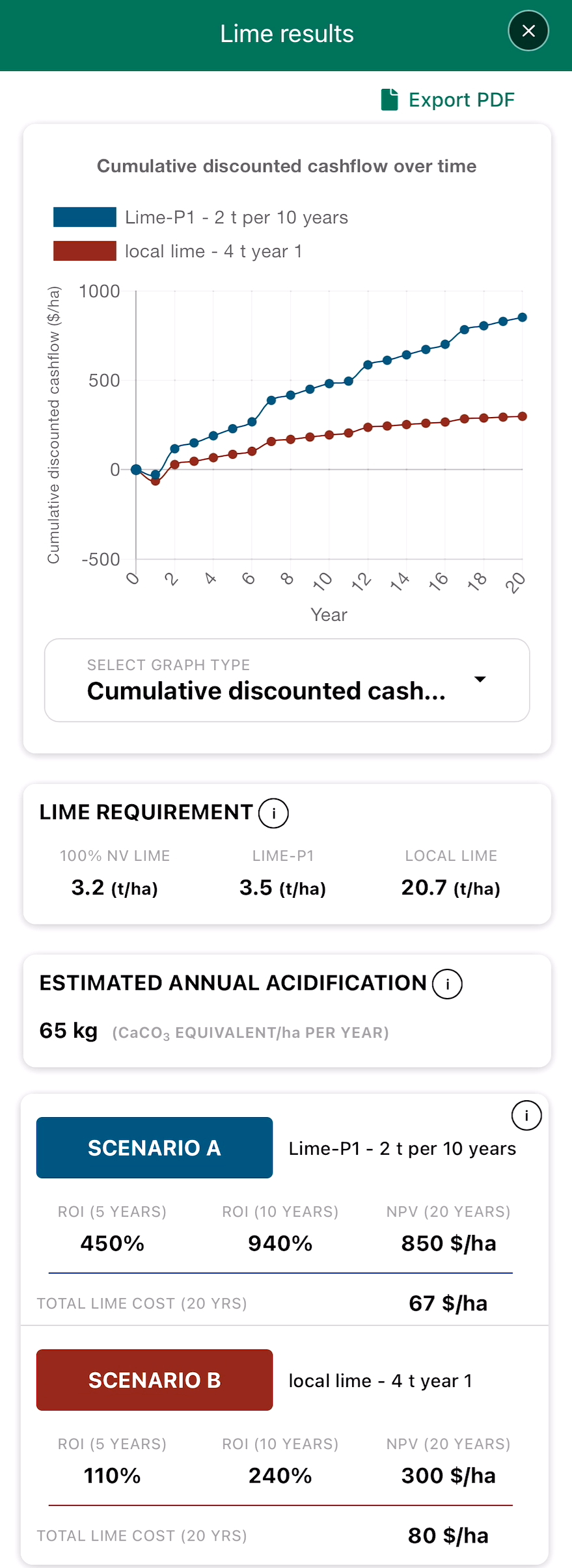This screenshot has width=572, height=1568.
Task: Click the red year 1 lowest data point
Action: tap(156, 481)
